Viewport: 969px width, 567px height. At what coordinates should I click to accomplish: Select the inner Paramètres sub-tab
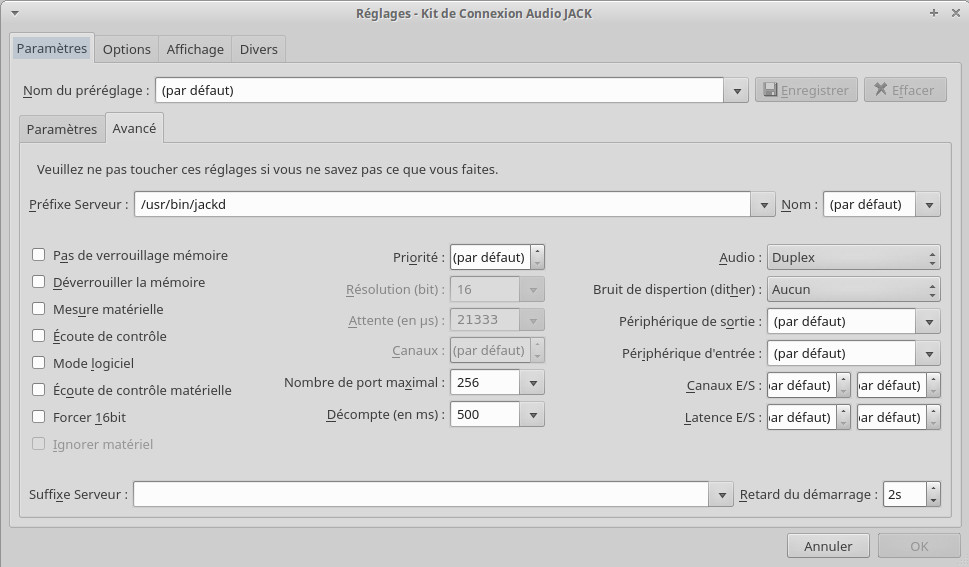pyautogui.click(x=62, y=129)
